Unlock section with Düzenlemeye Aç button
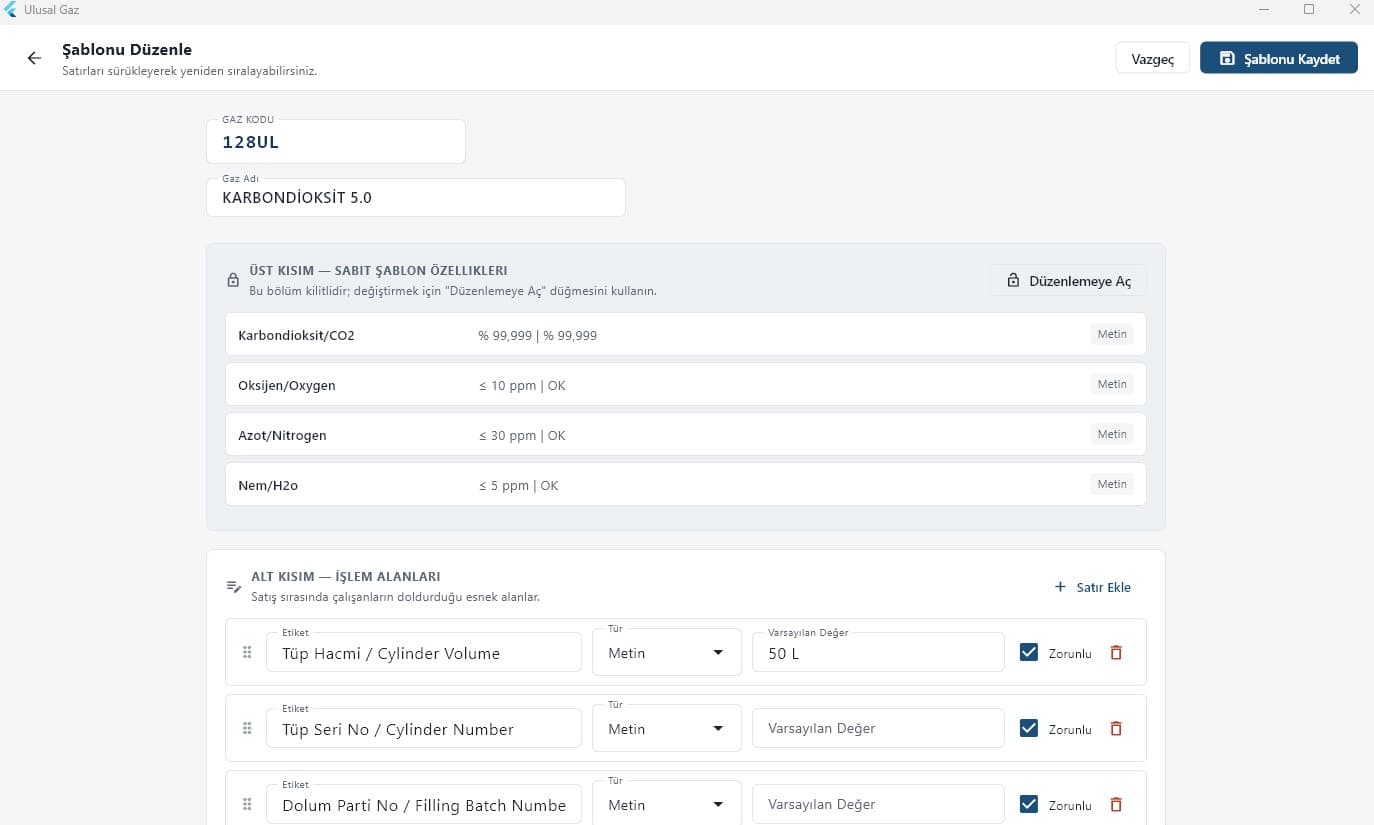Image resolution: width=1374 pixels, height=825 pixels. (x=1068, y=281)
